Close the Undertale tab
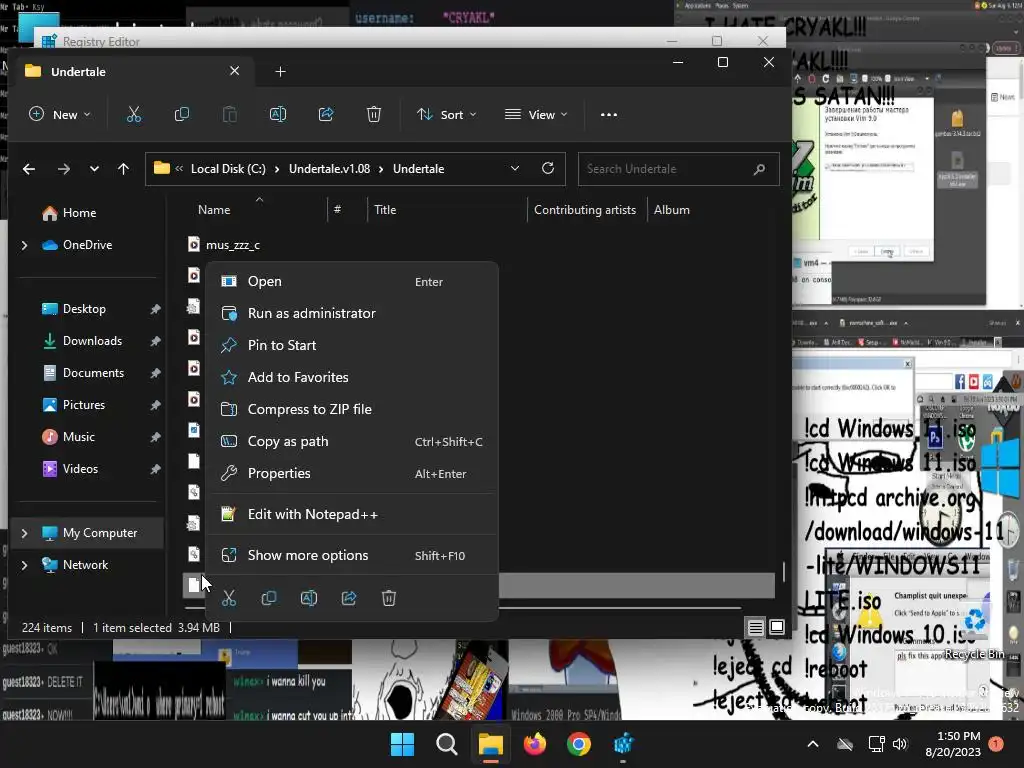Screen dimensions: 1024x768 234,71
